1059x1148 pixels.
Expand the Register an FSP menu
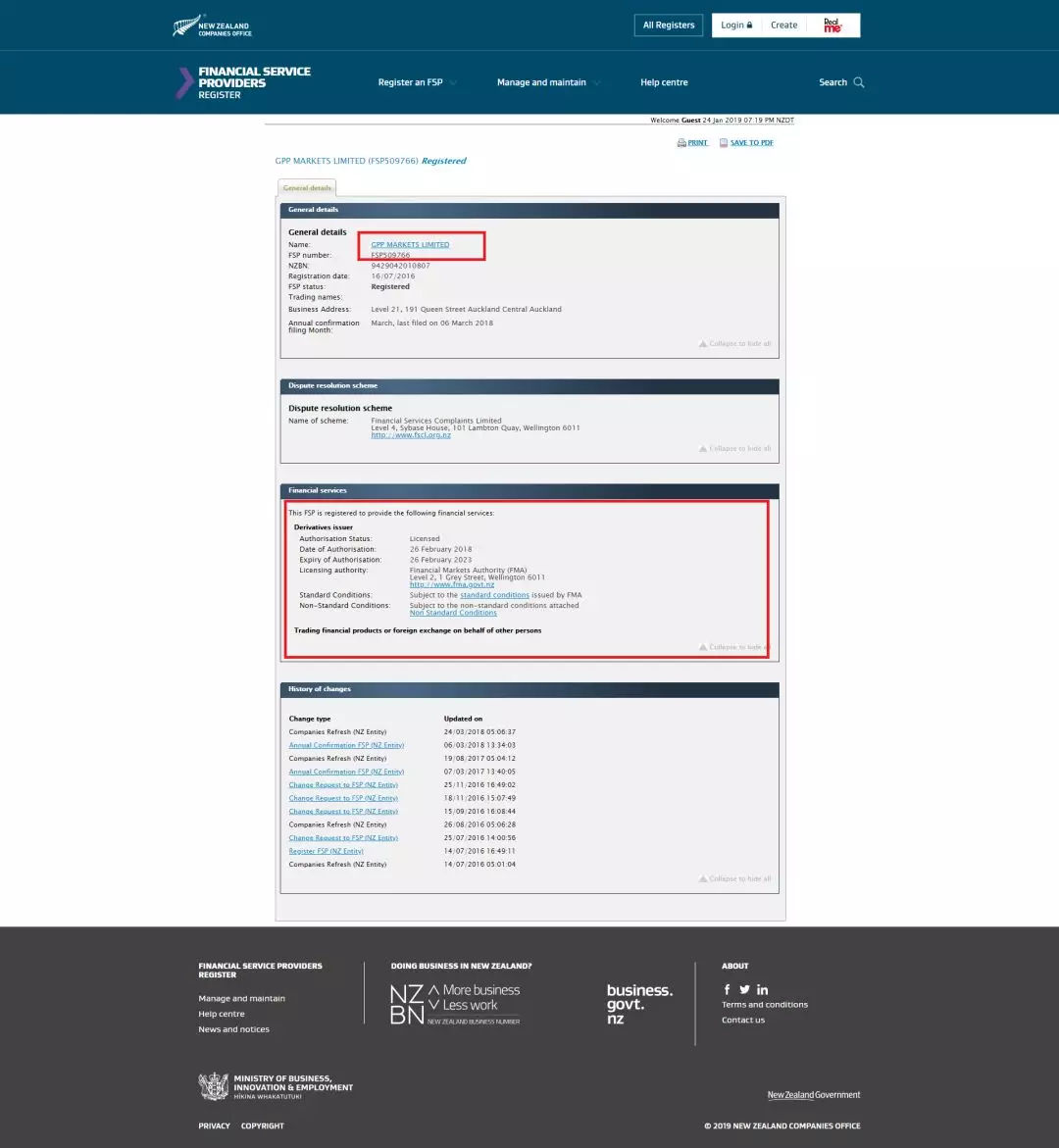click(417, 82)
